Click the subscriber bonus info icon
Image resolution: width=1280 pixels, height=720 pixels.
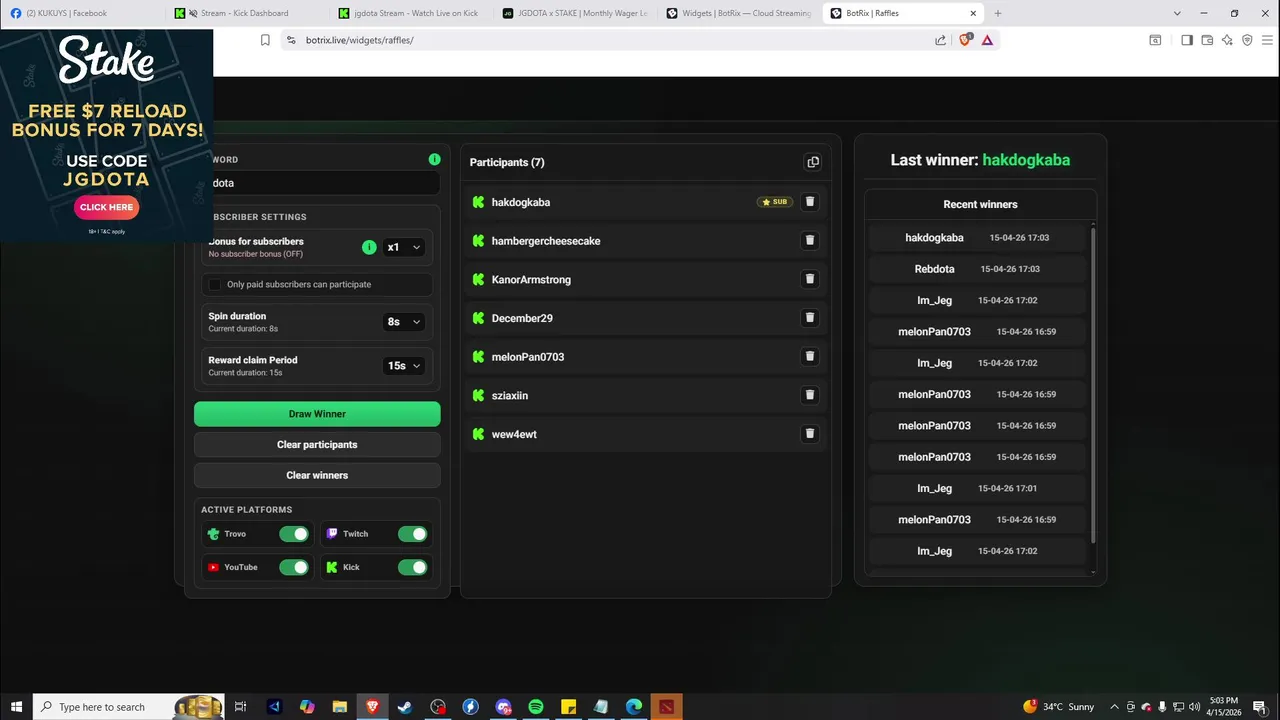(369, 247)
